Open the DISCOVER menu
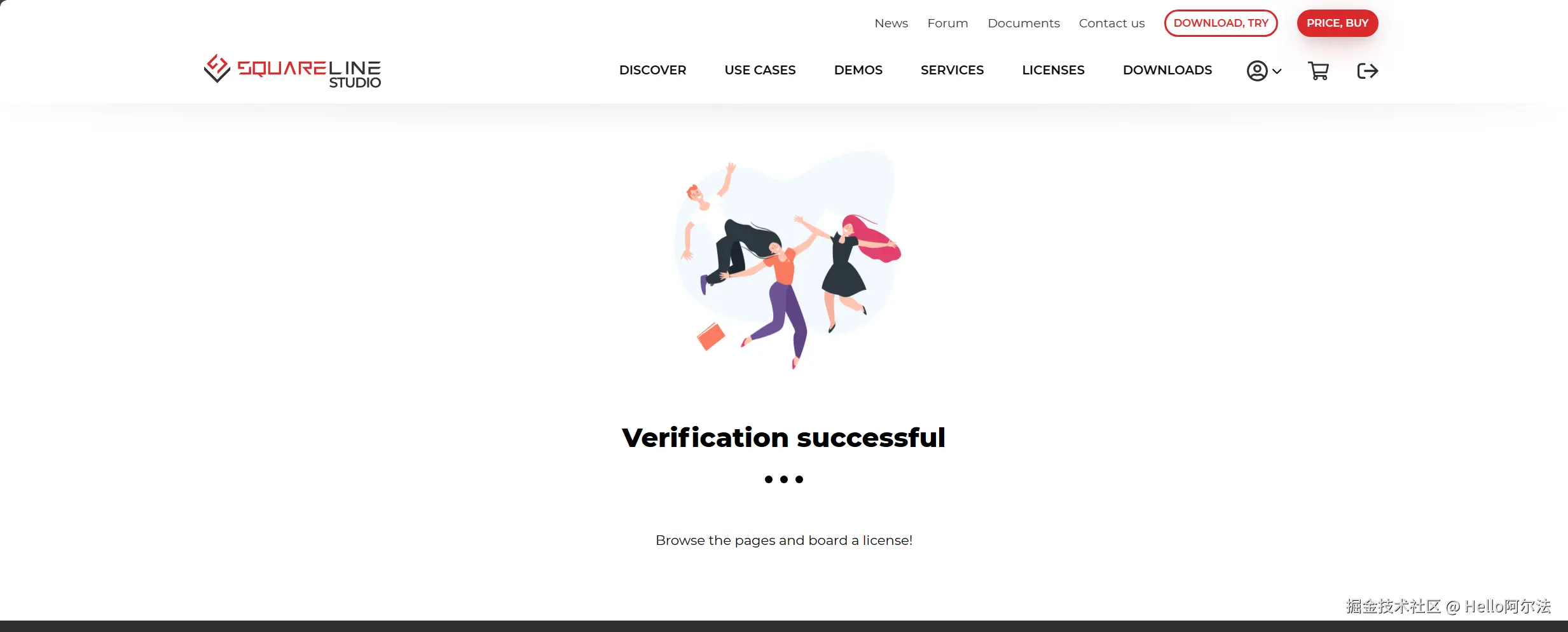 tap(652, 70)
